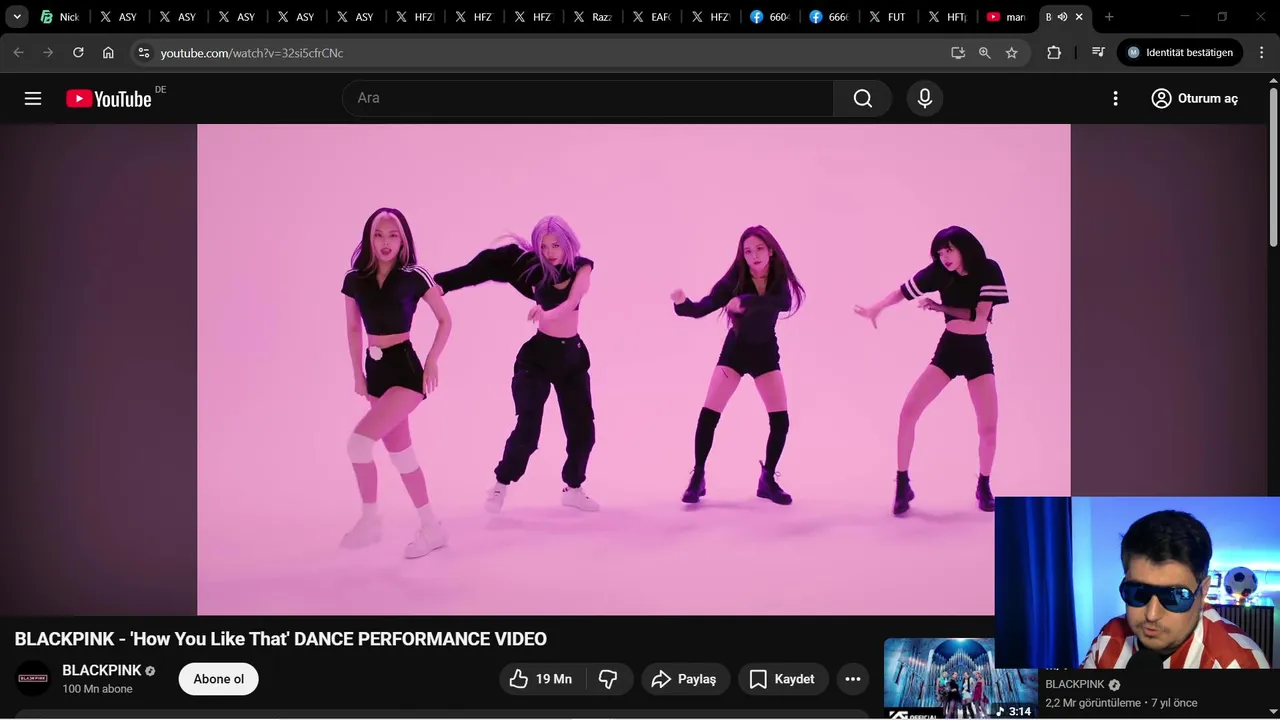Dislike the video with thumbs-down icon
Image resolution: width=1280 pixels, height=720 pixels.
point(608,679)
